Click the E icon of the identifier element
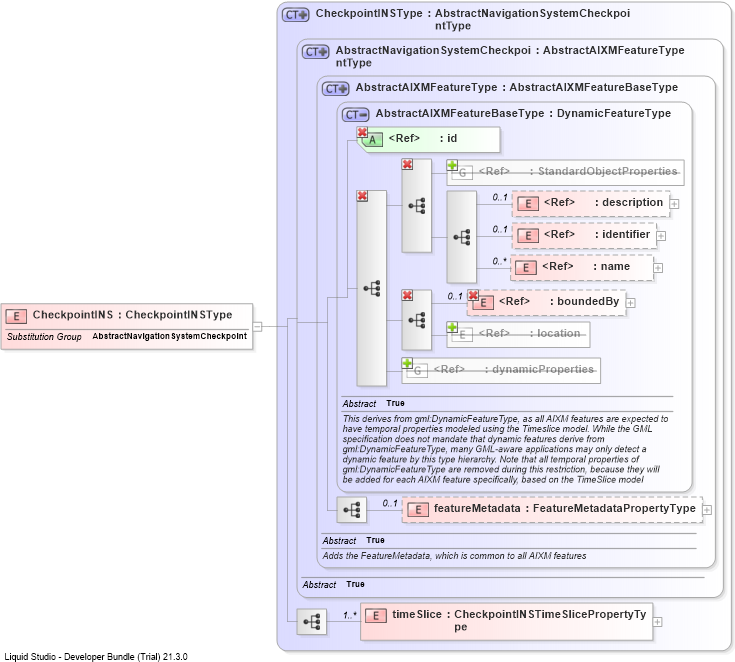The height and width of the screenshot is (662, 735). (528, 236)
